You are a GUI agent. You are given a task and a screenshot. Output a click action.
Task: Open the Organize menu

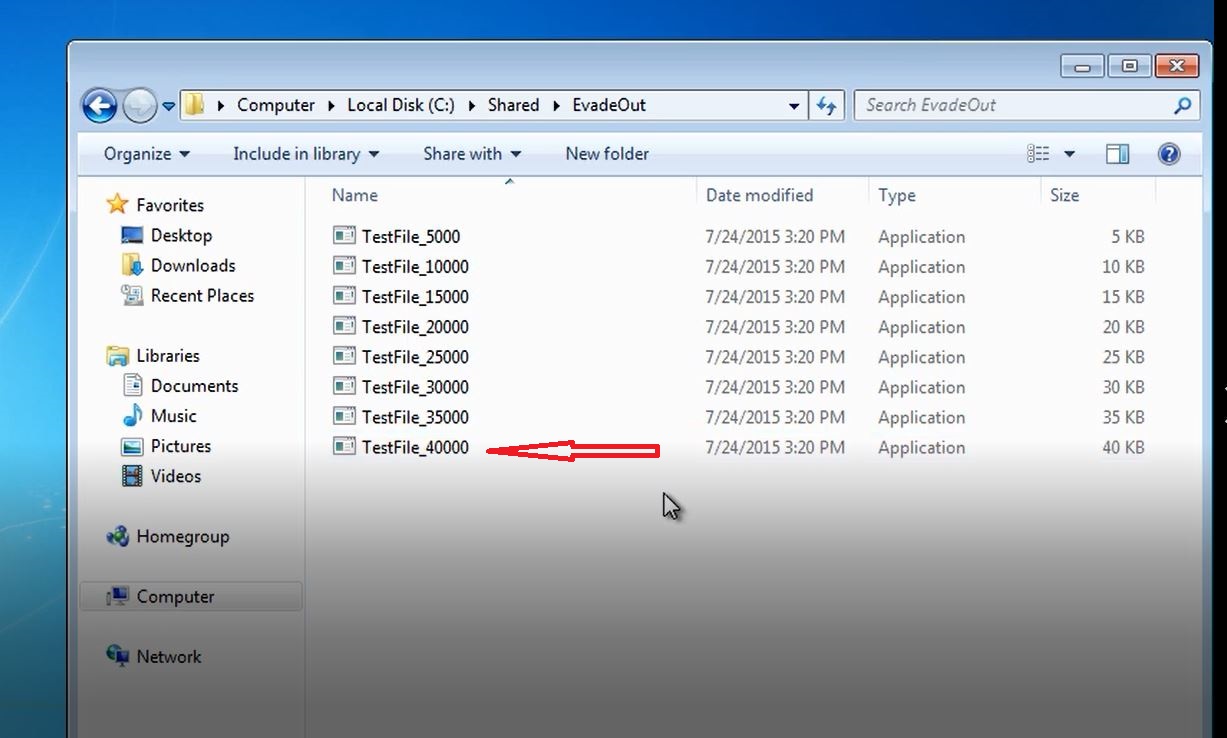coord(146,154)
